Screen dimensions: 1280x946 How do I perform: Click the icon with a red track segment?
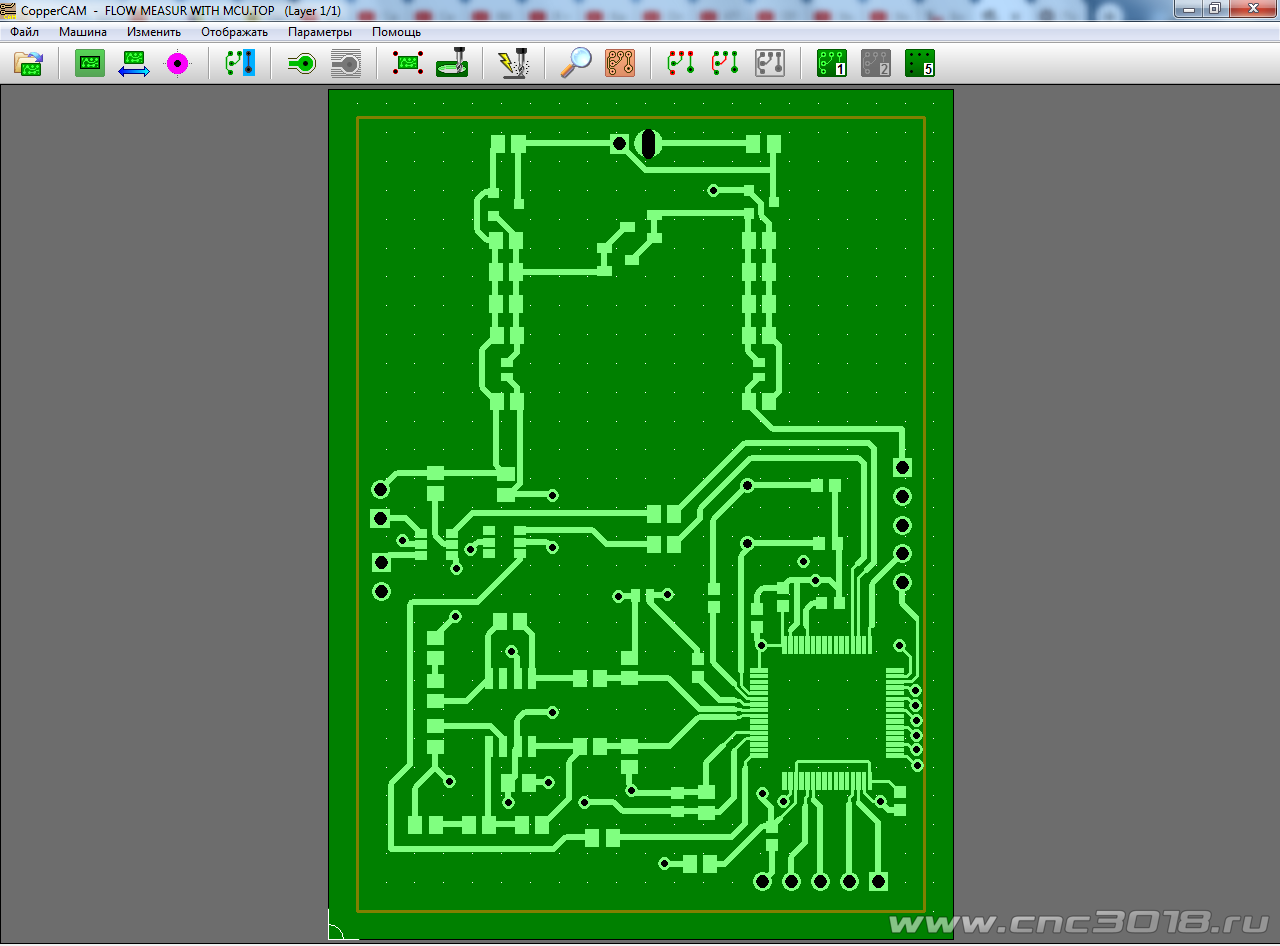point(725,64)
